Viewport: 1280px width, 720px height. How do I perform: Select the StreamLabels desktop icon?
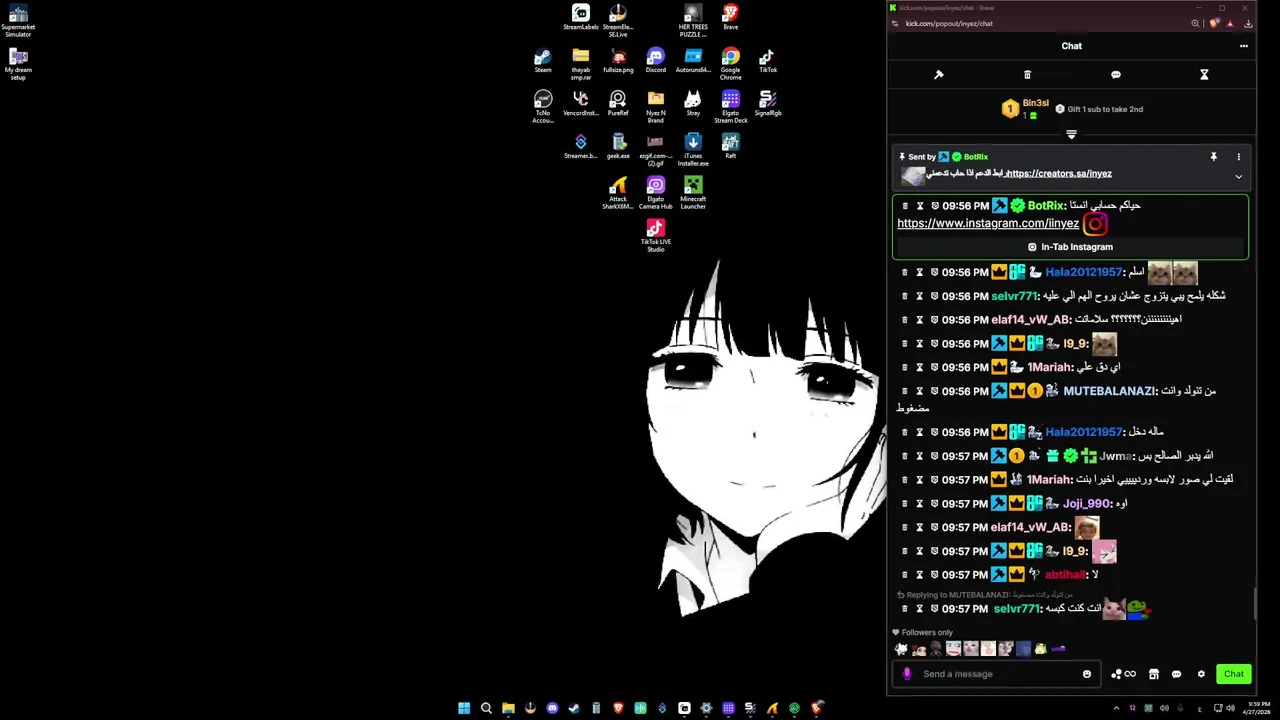(580, 17)
